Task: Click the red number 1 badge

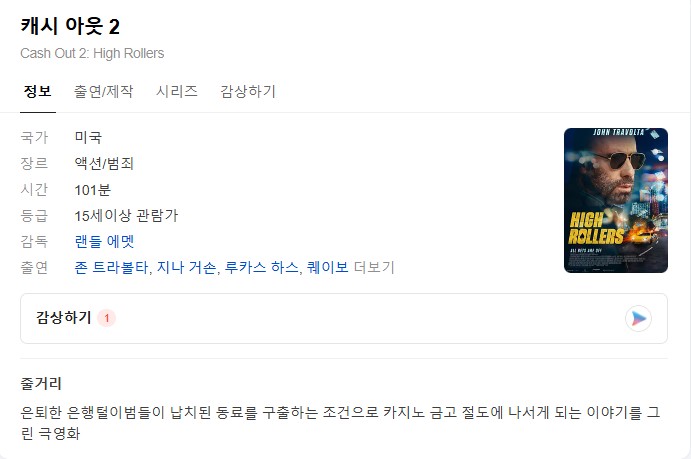Action: (x=106, y=318)
